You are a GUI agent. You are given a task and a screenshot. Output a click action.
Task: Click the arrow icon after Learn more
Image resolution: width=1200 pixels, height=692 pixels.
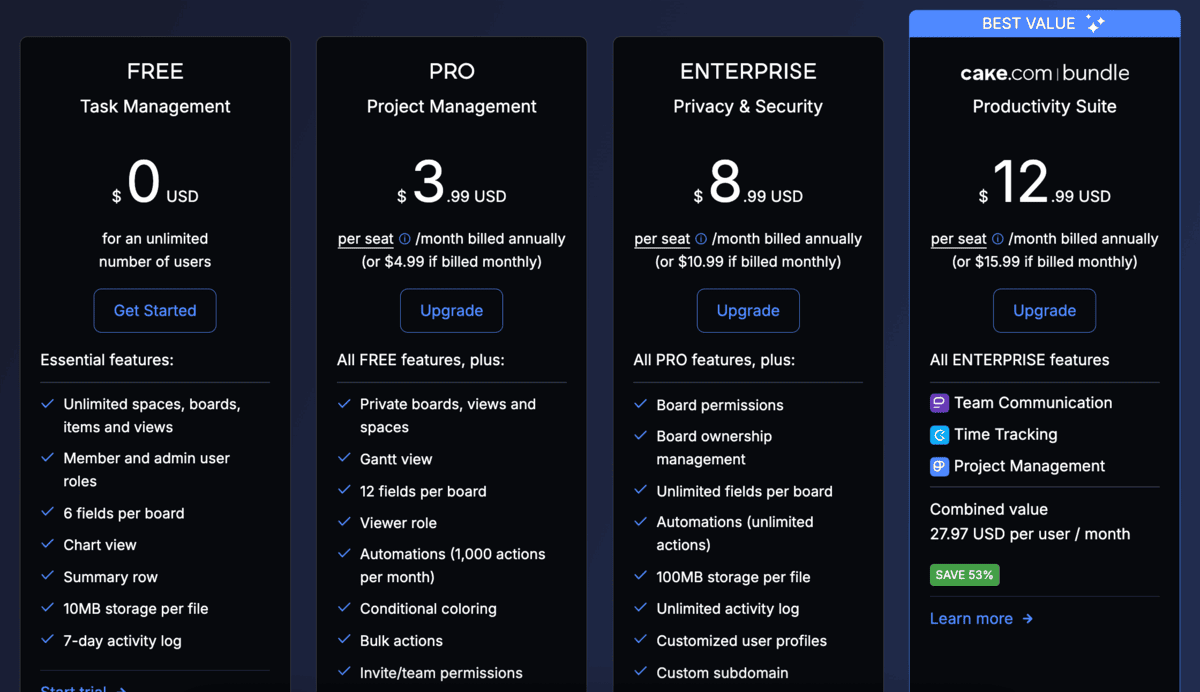tap(1028, 619)
